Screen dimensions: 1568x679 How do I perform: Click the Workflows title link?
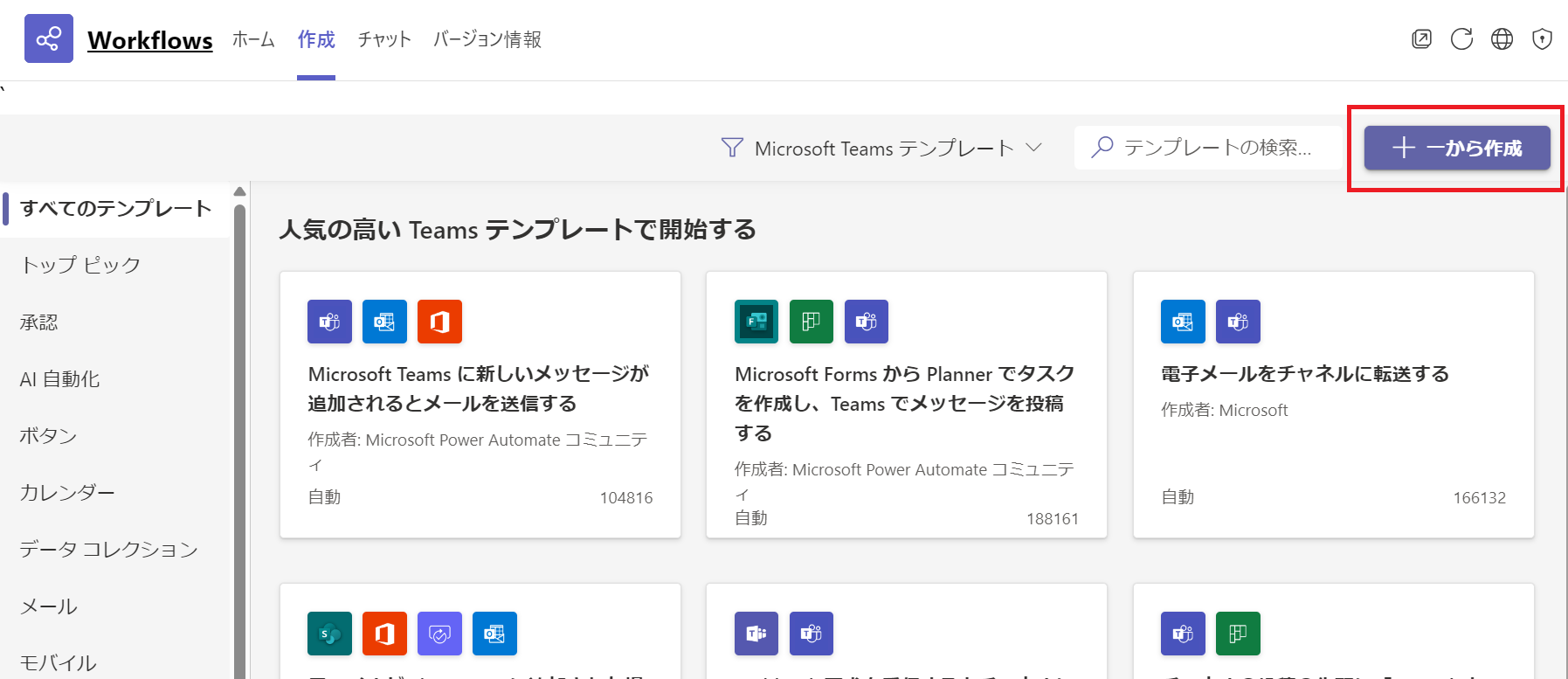[150, 40]
